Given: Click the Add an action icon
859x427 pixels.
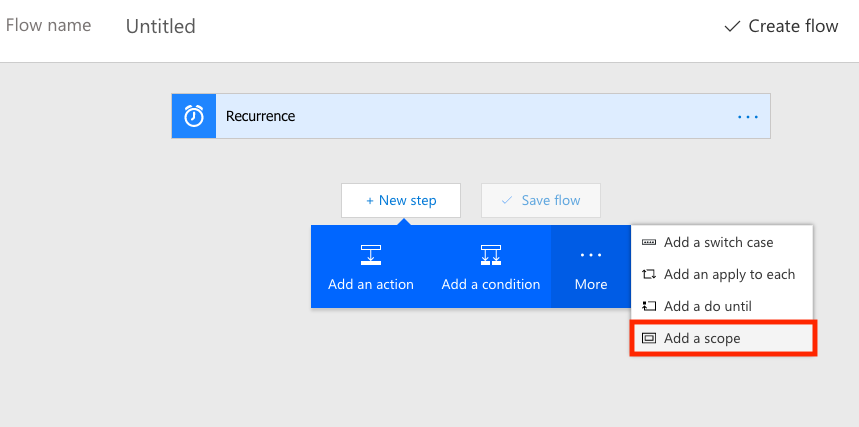Looking at the screenshot, I should click(x=370, y=255).
